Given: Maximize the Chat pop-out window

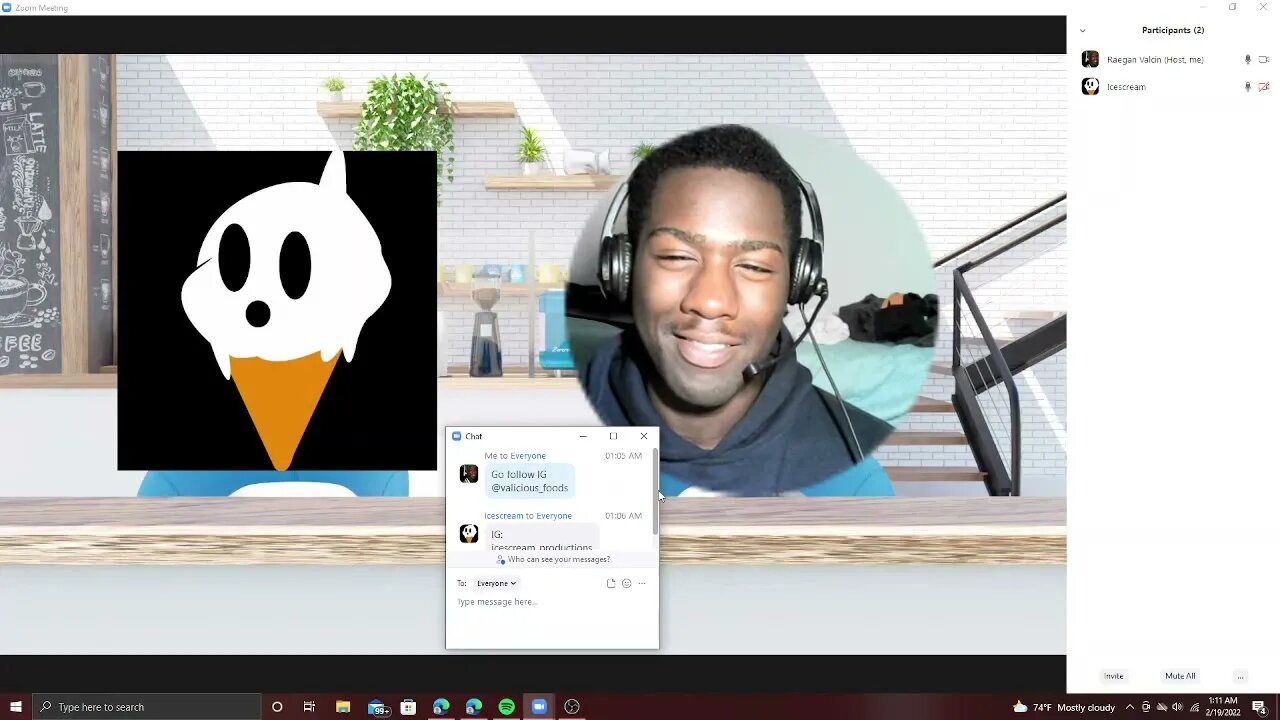Looking at the screenshot, I should [x=613, y=436].
